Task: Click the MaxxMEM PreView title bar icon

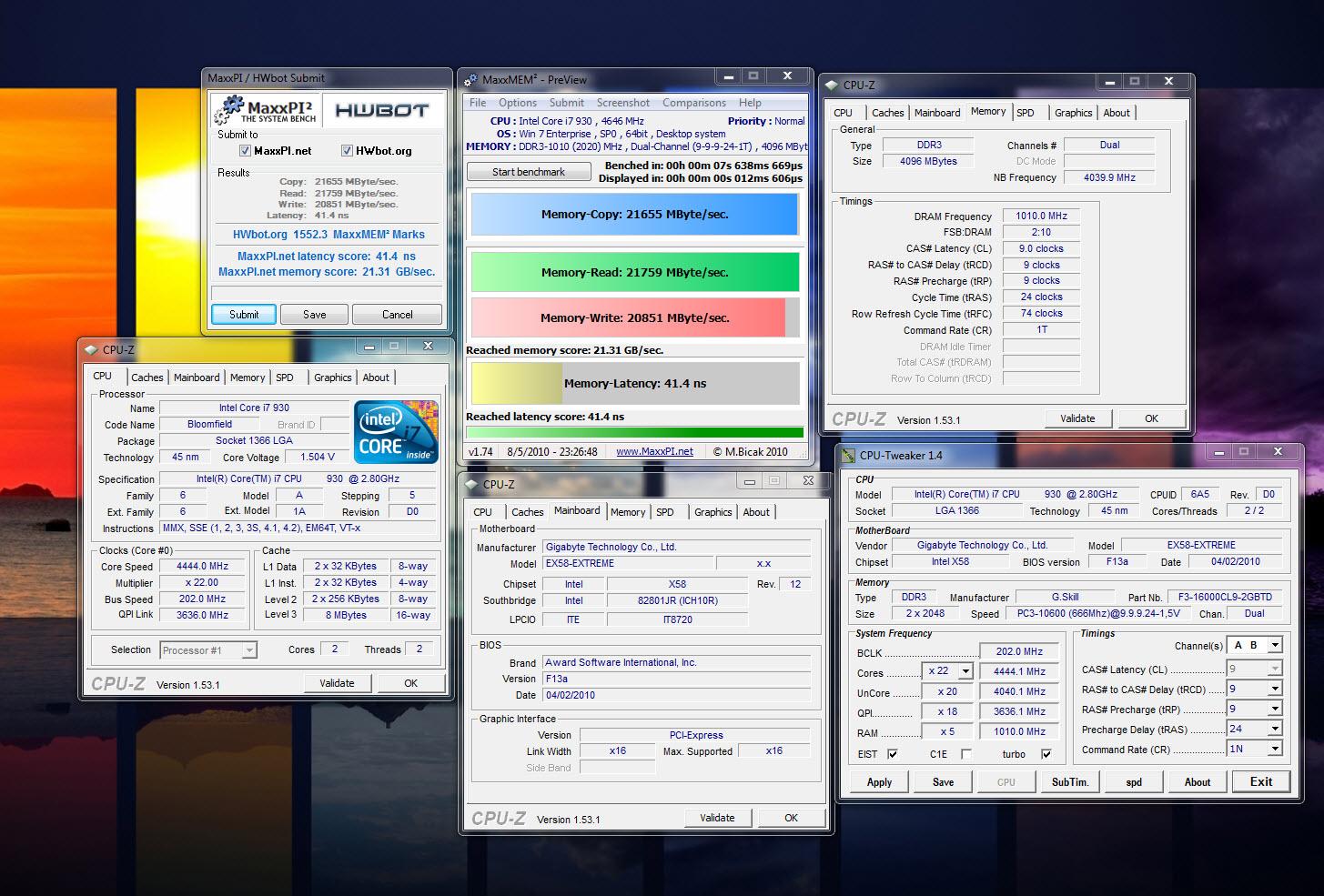Action: point(471,80)
